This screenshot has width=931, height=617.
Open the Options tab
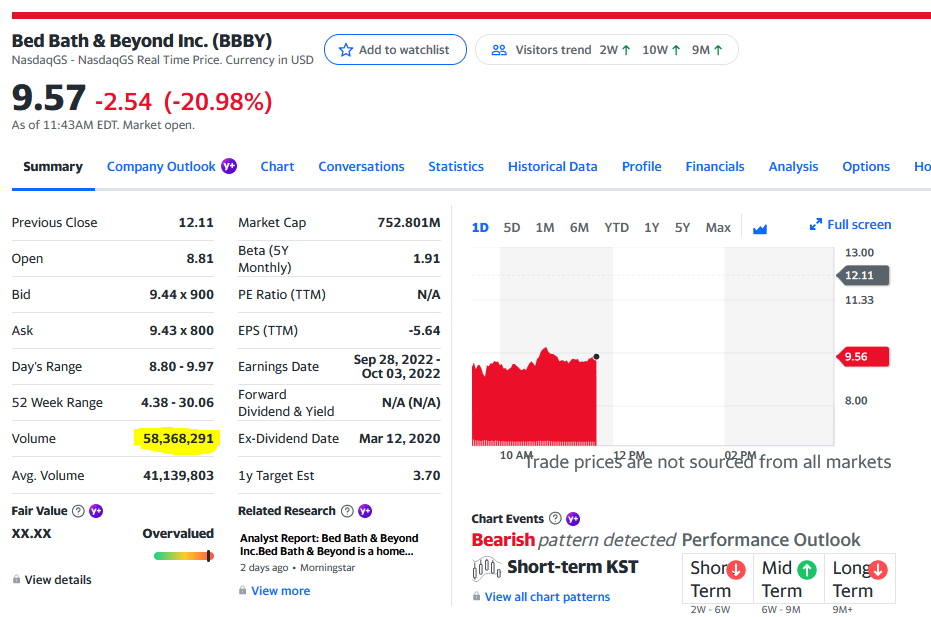[866, 166]
